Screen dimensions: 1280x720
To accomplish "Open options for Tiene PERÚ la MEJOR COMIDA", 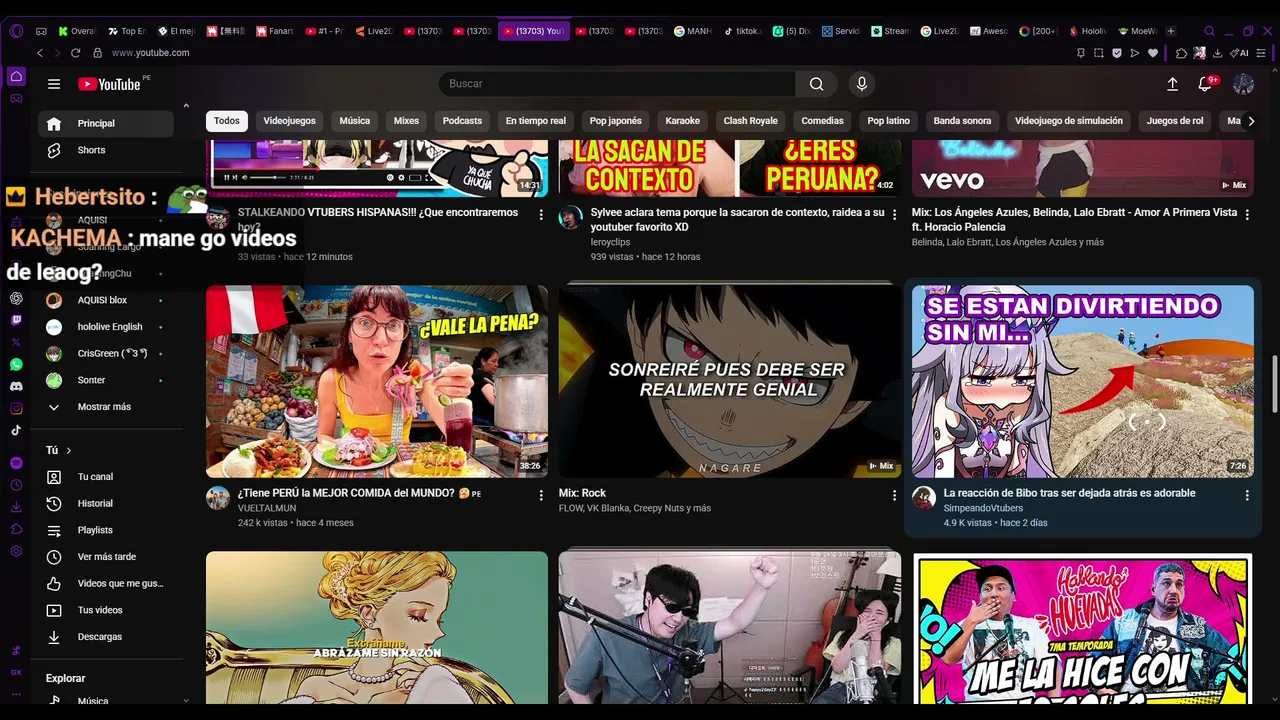I will pos(541,495).
